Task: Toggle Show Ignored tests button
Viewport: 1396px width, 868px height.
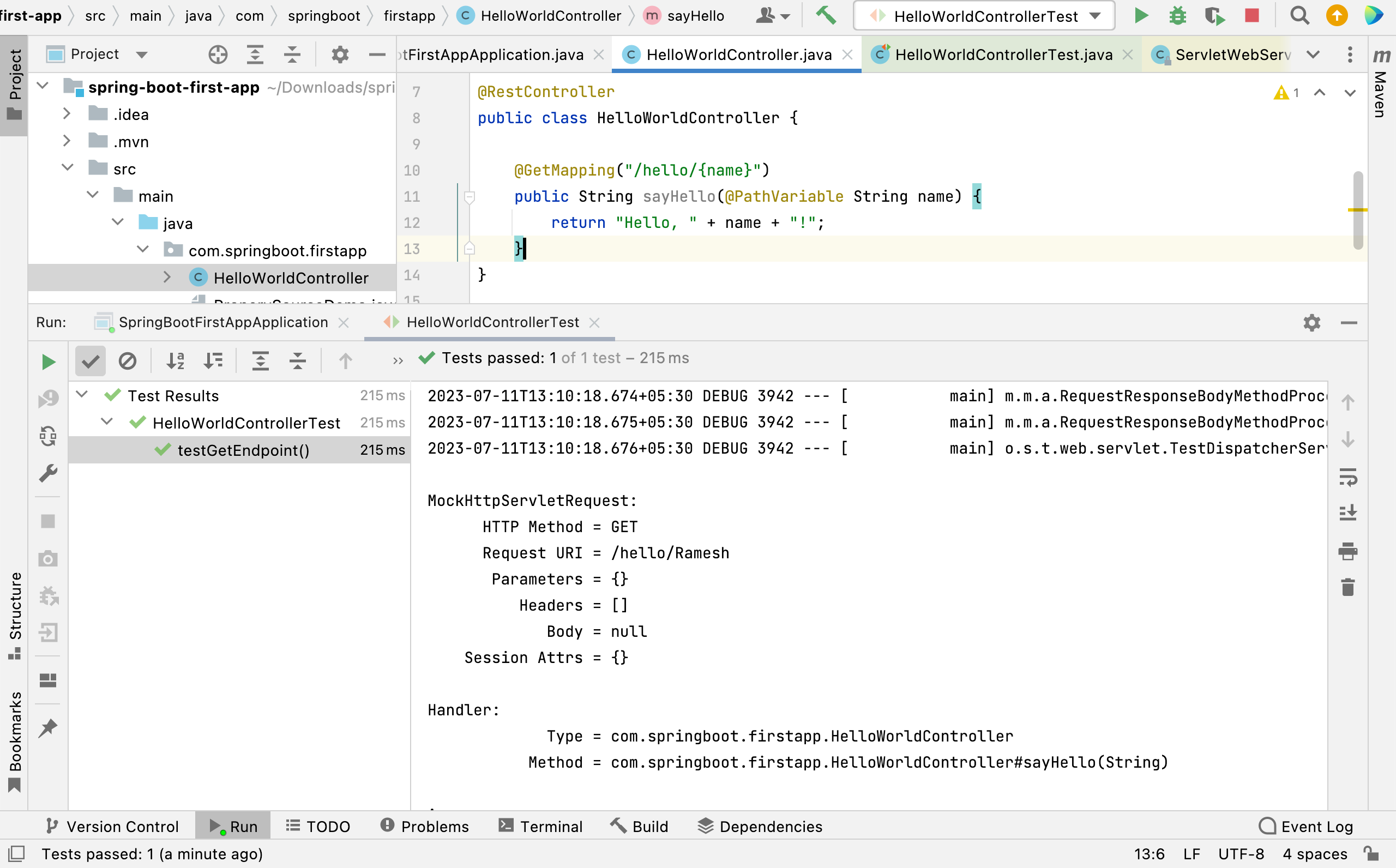Action: 128,361
